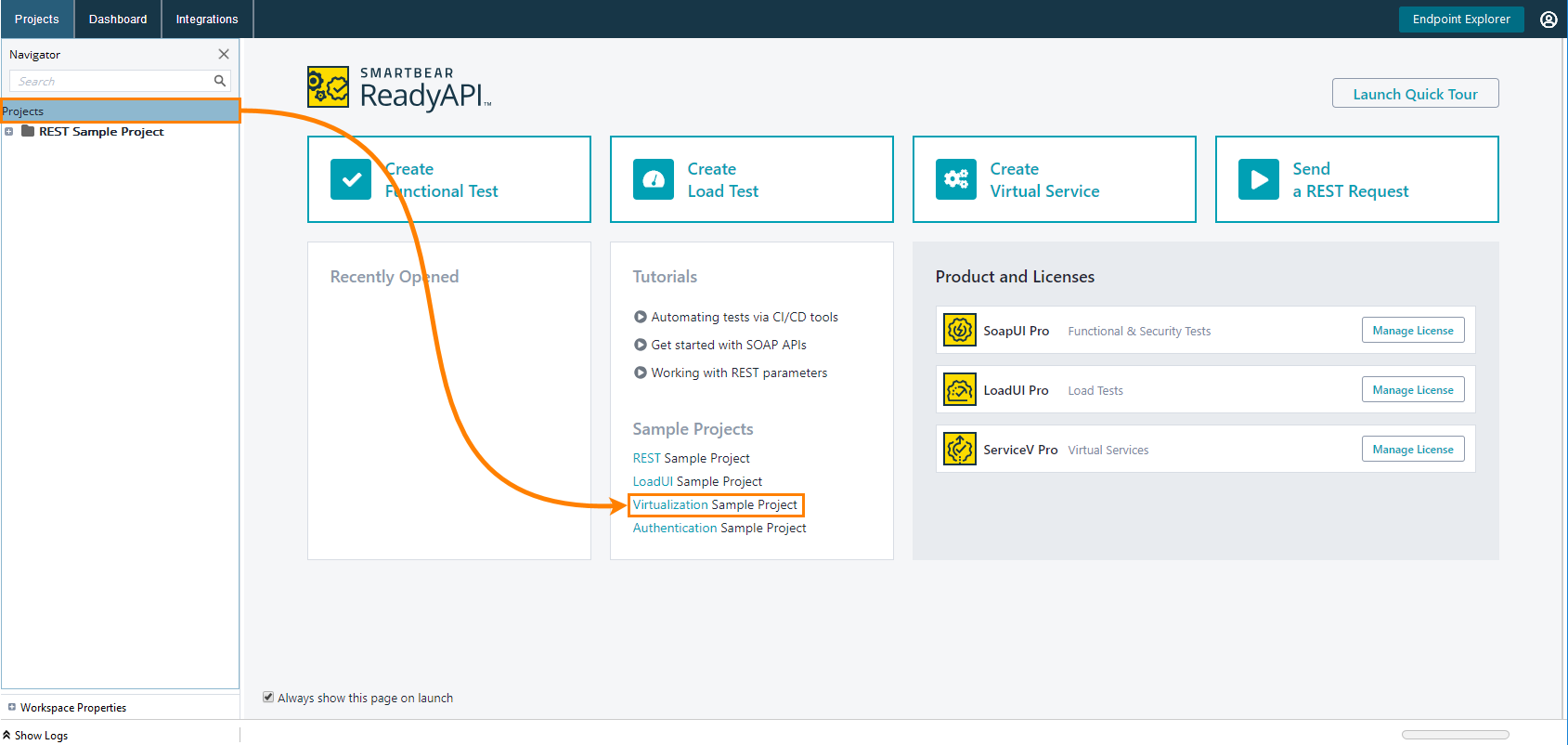Manage License for ServiceV Pro
The width and height of the screenshot is (1568, 745).
click(1413, 449)
